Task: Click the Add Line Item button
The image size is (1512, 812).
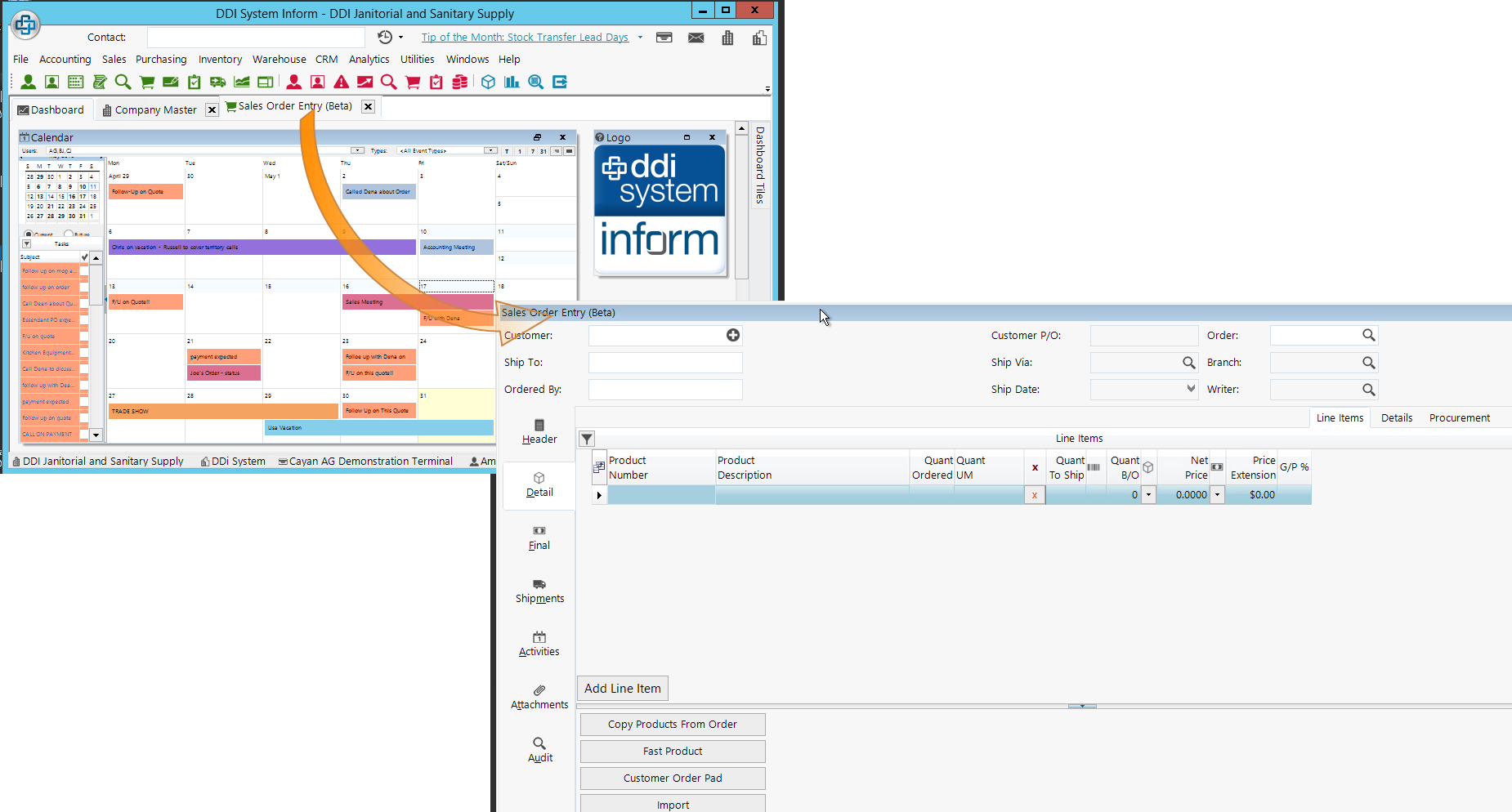Action: [x=623, y=689]
